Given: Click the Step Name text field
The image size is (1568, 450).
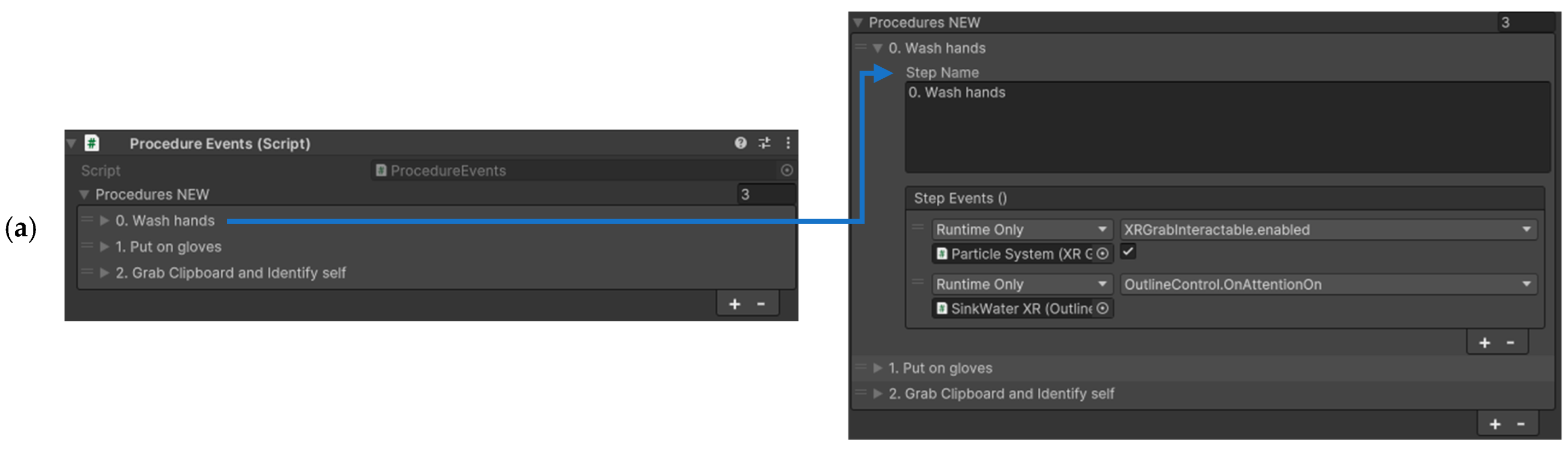Looking at the screenshot, I should point(1226,128).
